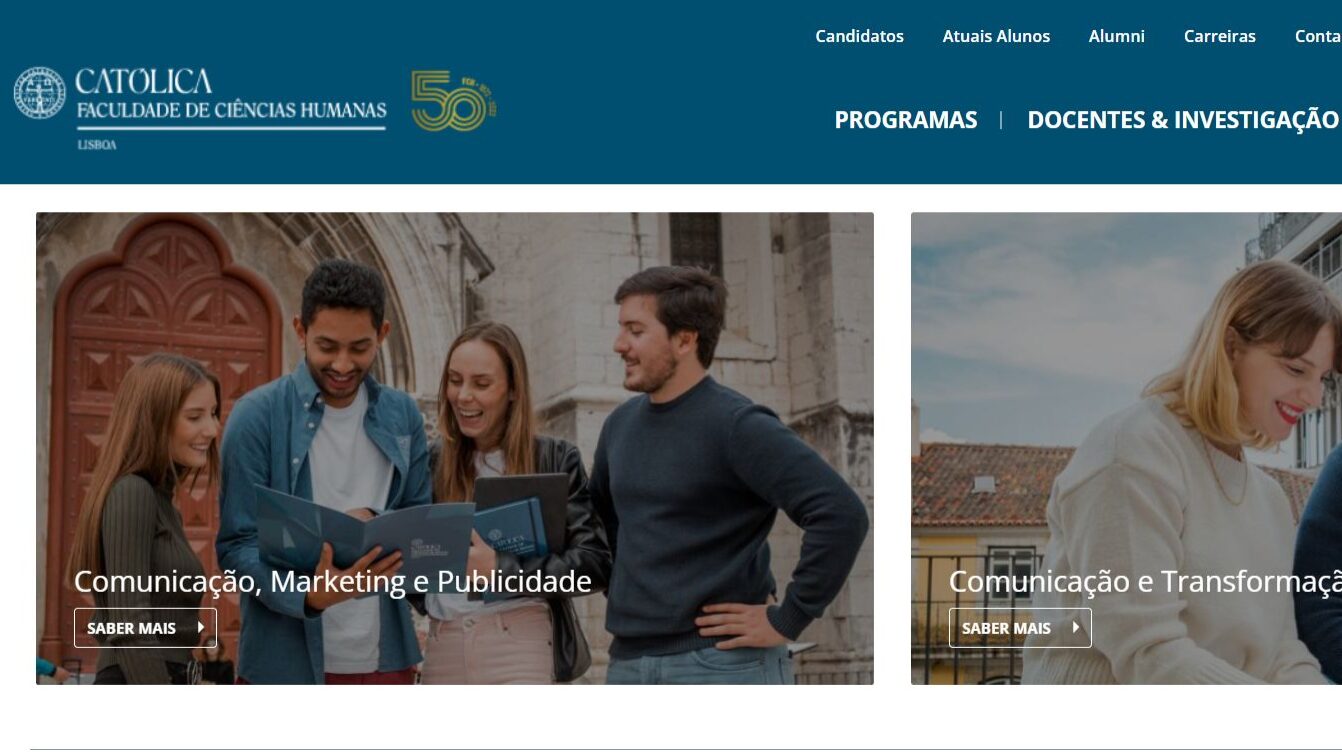The image size is (1342, 755).
Task: Select the Comunicação e Transformação card title
Action: (1145, 581)
